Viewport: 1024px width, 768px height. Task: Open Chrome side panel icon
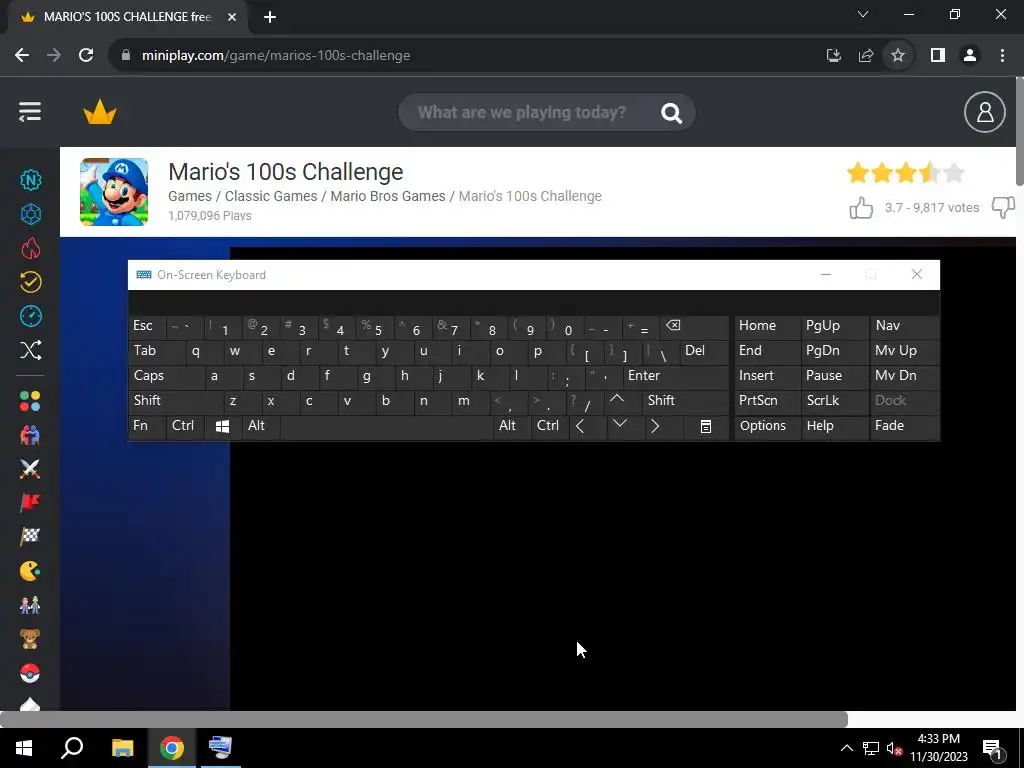click(938, 56)
